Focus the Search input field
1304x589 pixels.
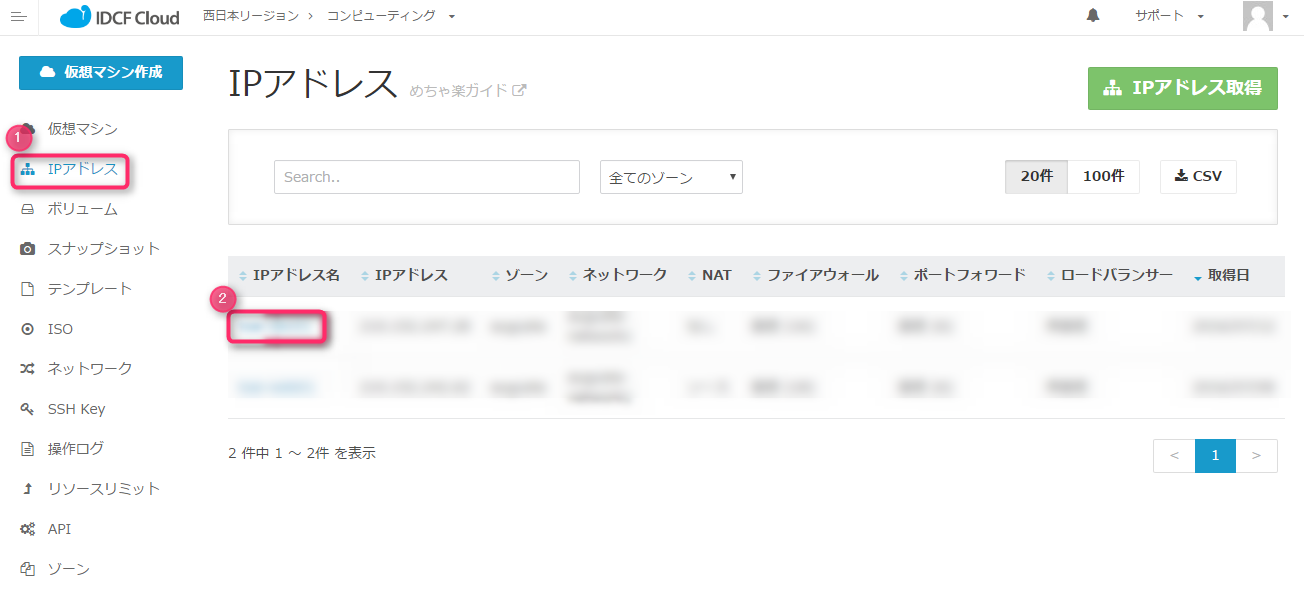427,177
